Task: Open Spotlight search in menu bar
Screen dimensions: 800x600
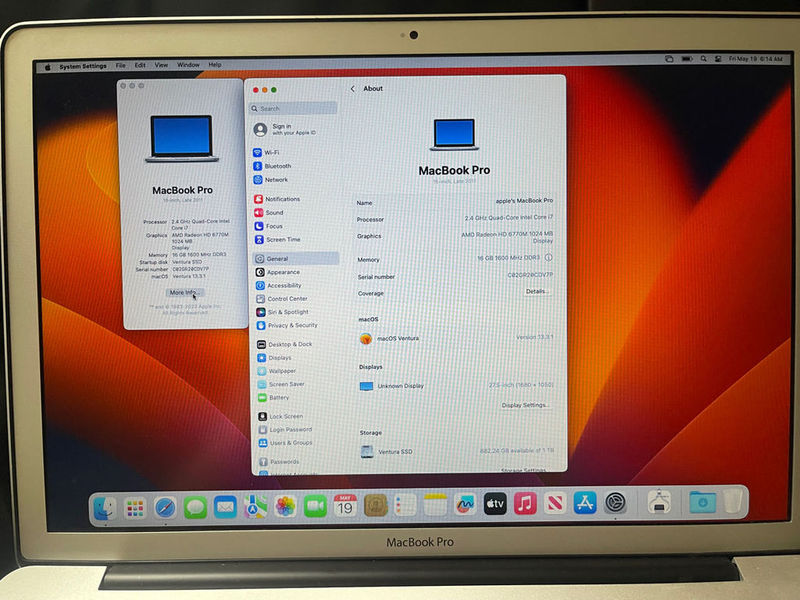Action: coord(704,59)
